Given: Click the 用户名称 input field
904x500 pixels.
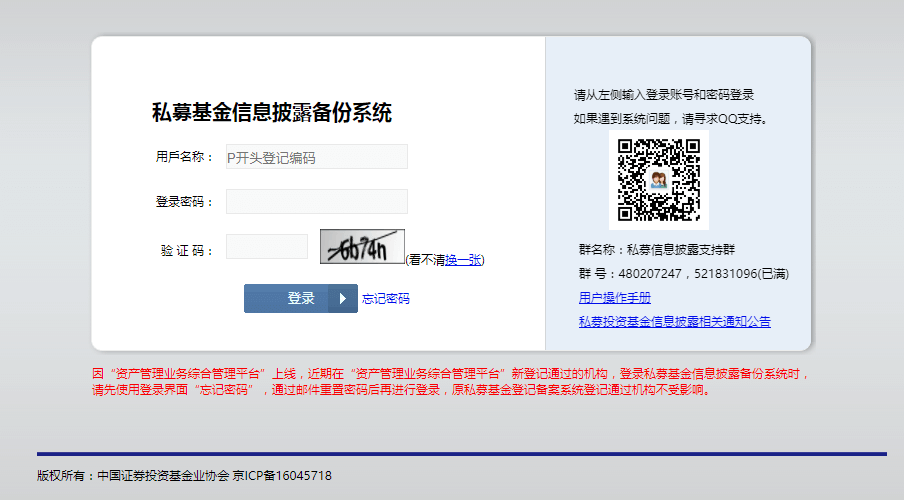Looking at the screenshot, I should point(316,157).
